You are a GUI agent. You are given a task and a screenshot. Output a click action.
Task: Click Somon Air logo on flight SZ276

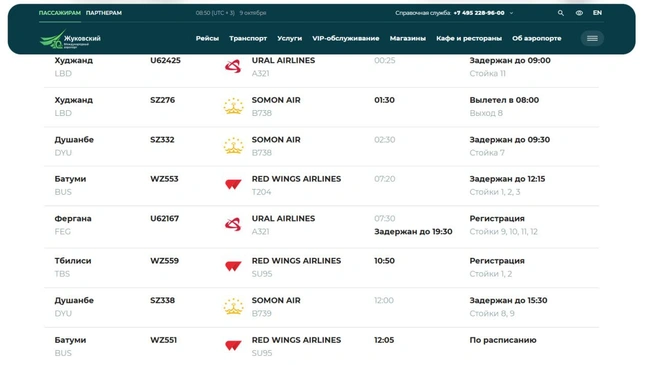tap(233, 106)
